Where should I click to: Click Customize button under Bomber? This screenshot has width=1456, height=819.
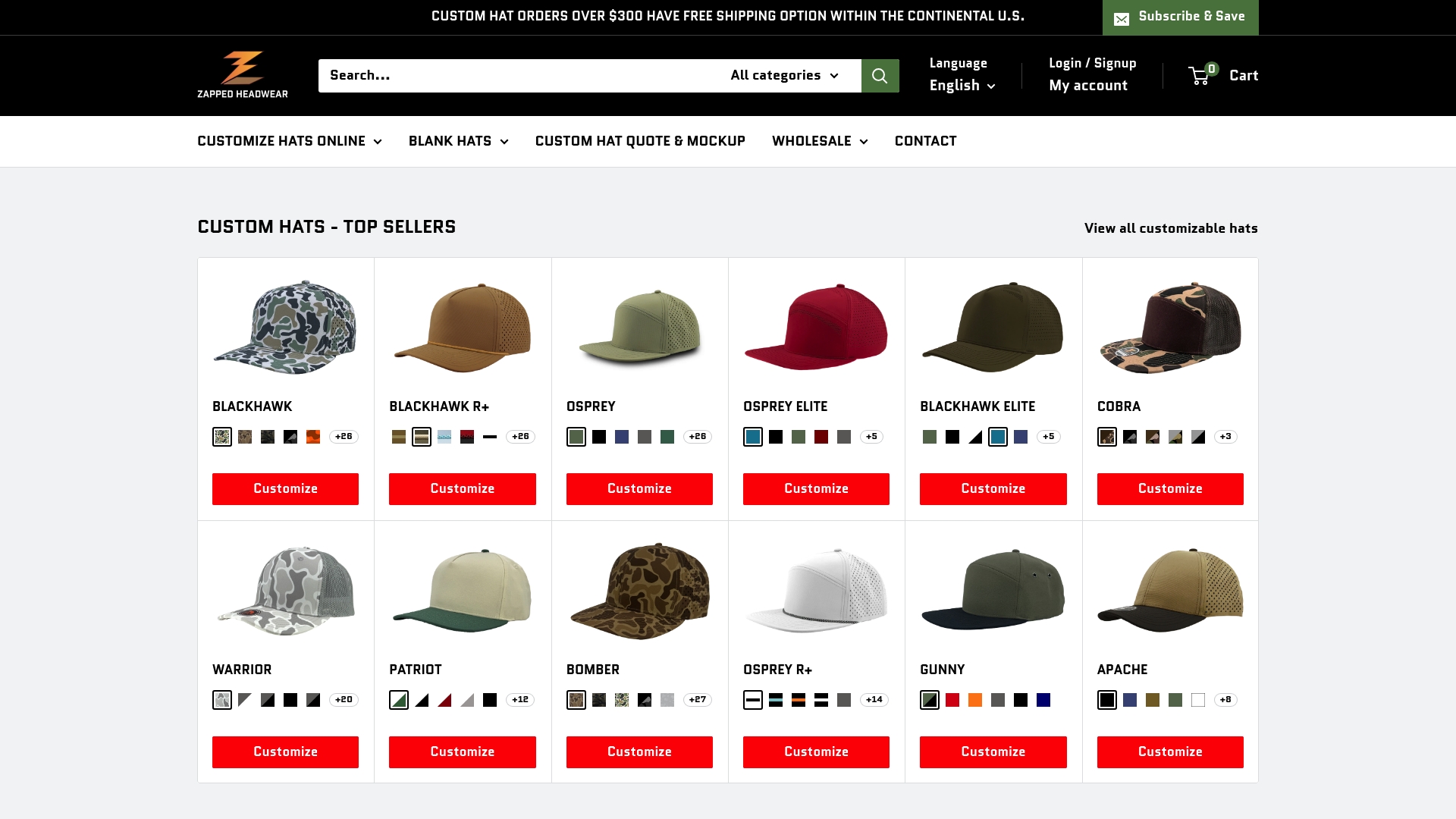(639, 752)
